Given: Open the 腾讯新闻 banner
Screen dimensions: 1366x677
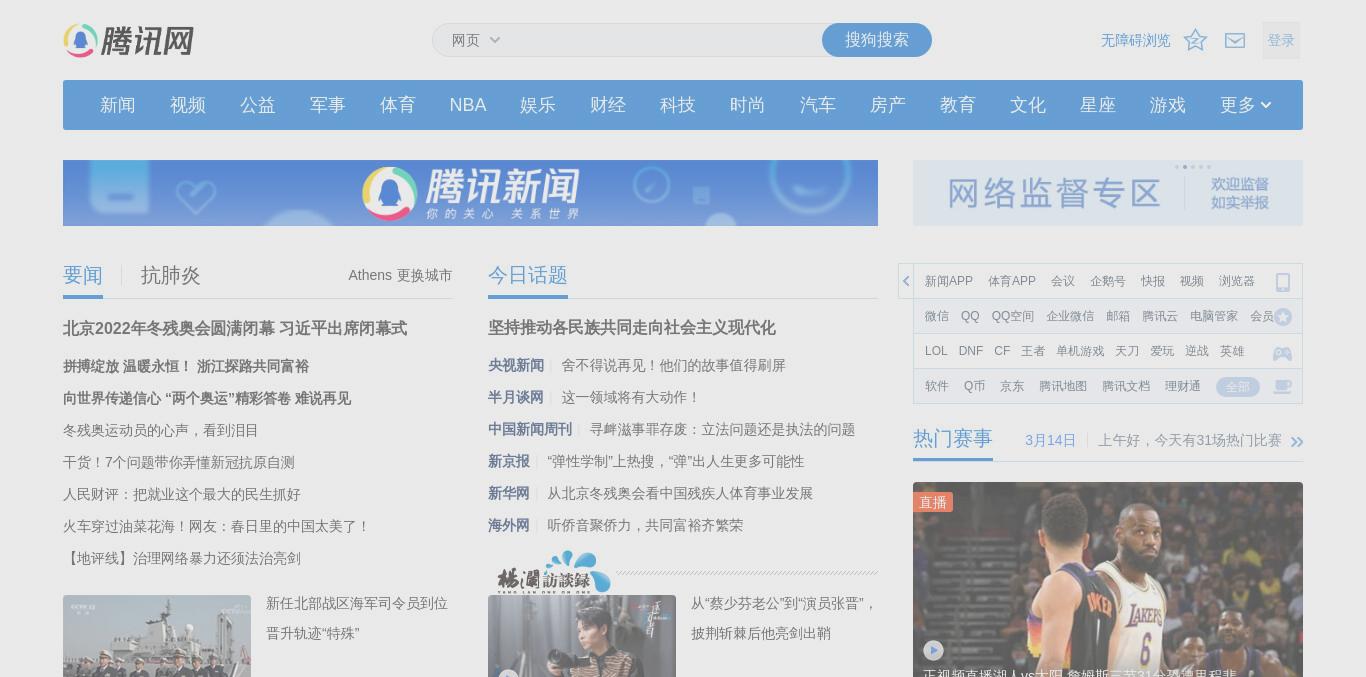Looking at the screenshot, I should coord(470,193).
